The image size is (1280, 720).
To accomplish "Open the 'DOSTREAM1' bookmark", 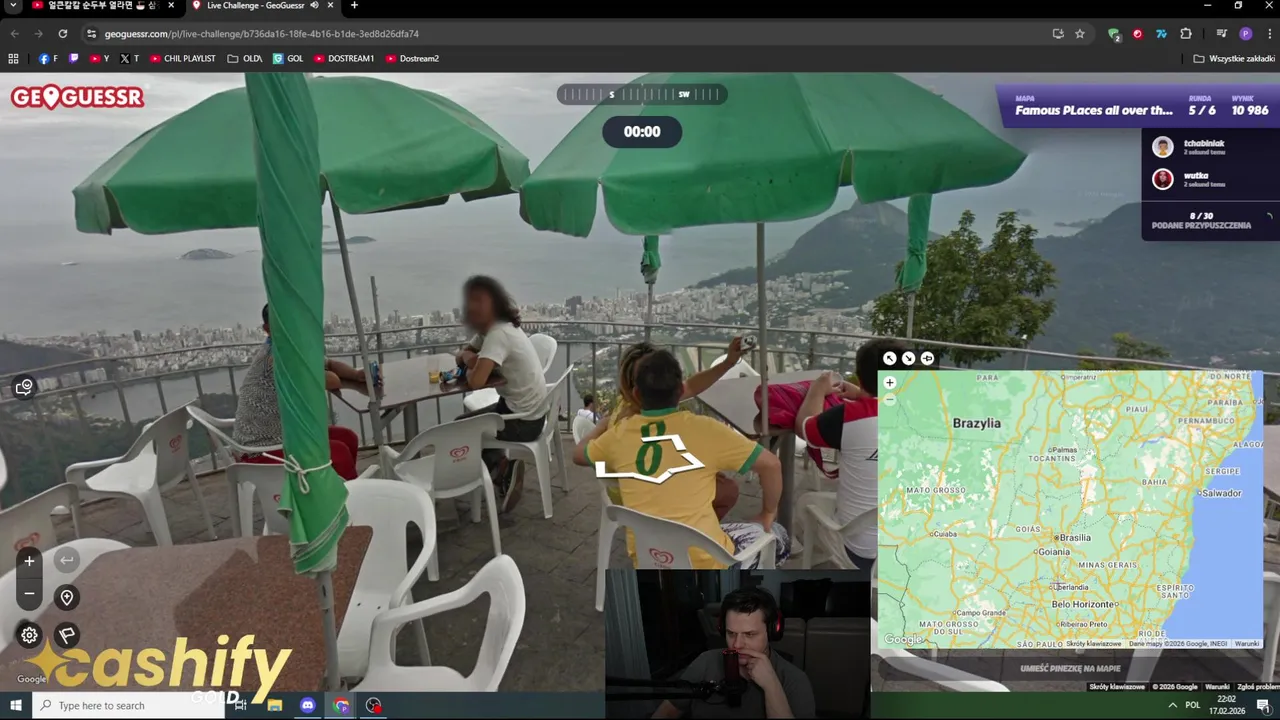I will coord(344,59).
